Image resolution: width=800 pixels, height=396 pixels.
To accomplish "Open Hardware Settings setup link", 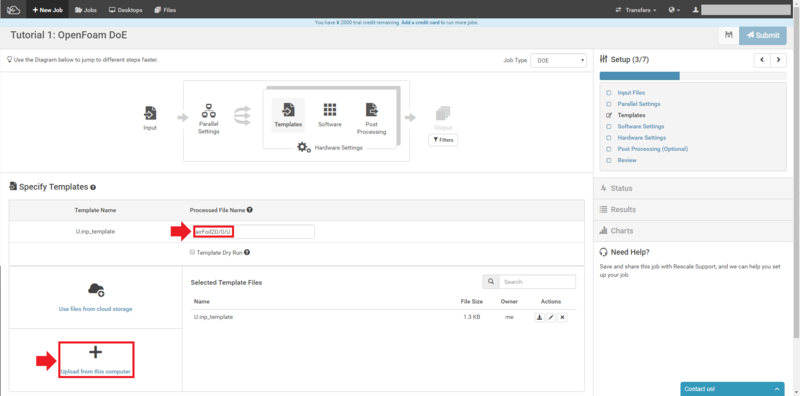I will (x=642, y=138).
